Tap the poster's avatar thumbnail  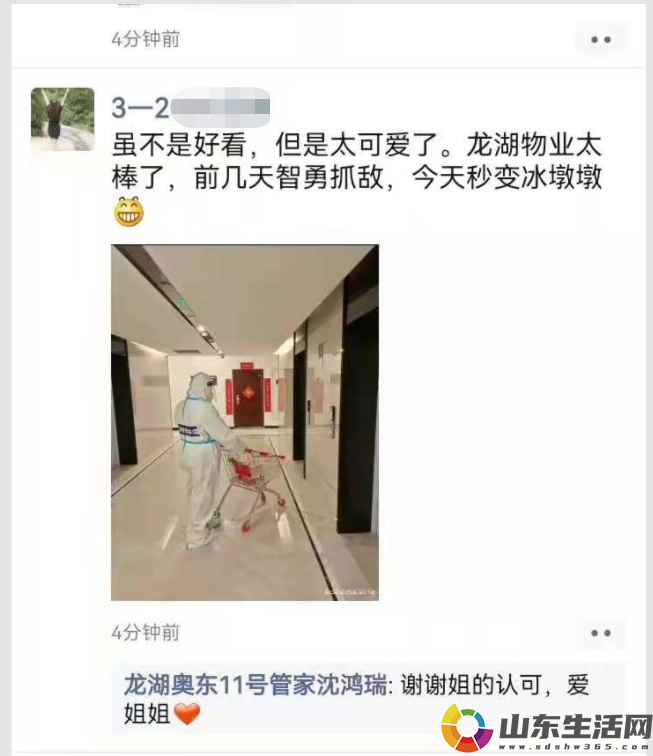pos(62,119)
